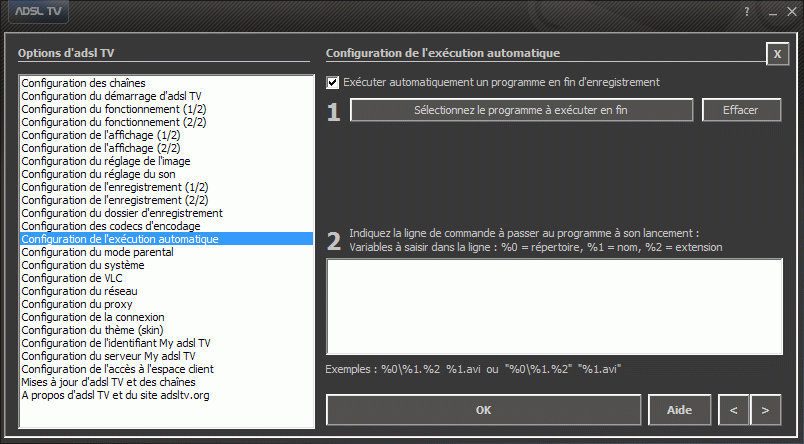Image resolution: width=804 pixels, height=444 pixels.
Task: Select Configuration du réseau
Action: tap(167, 291)
